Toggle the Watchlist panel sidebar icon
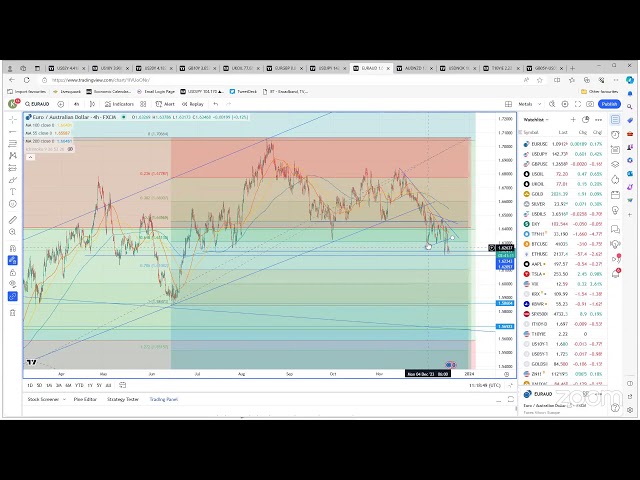 616,119
